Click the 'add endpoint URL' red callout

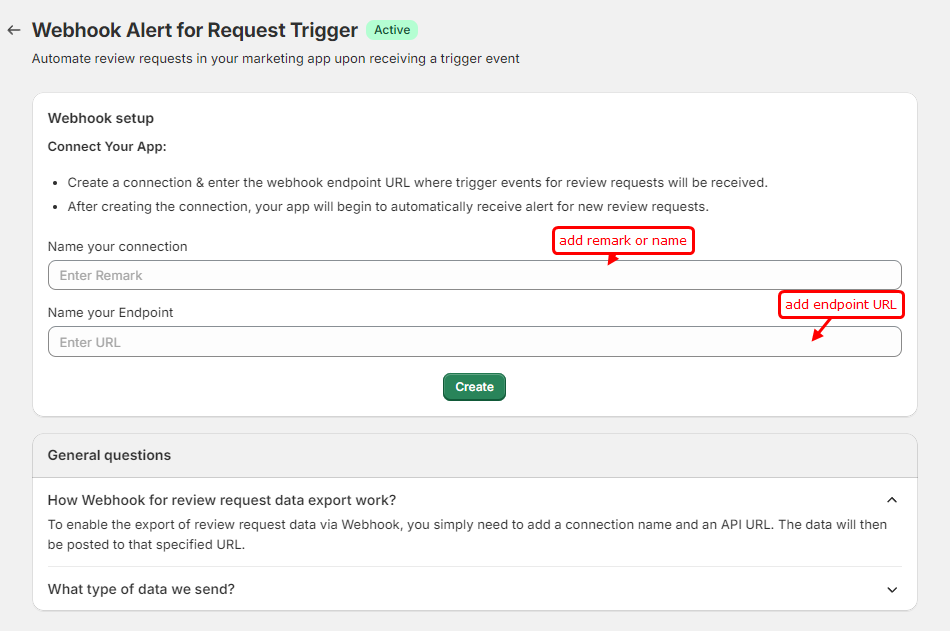[840, 305]
